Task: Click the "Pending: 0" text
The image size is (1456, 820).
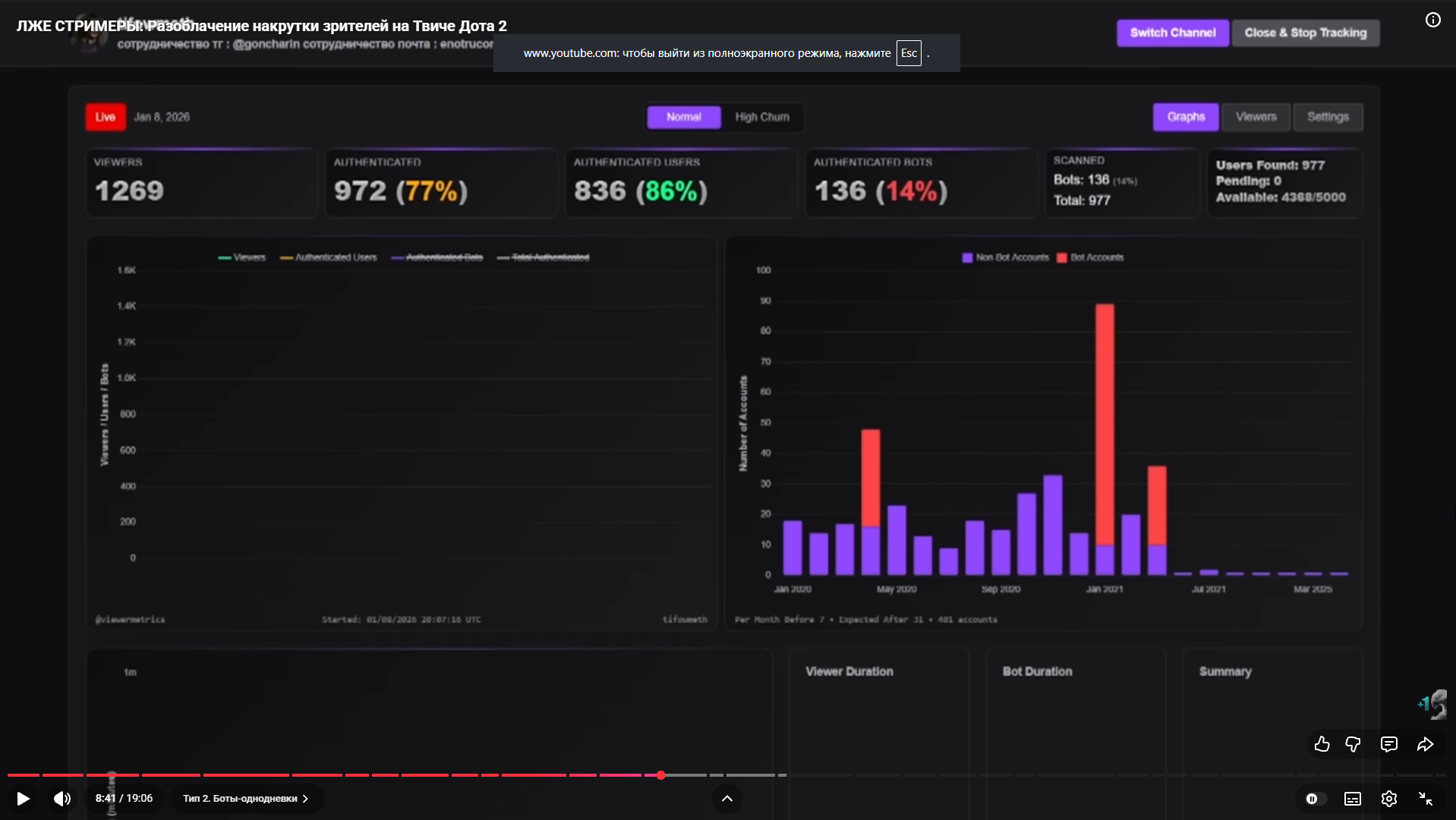Action: pyautogui.click(x=1249, y=181)
